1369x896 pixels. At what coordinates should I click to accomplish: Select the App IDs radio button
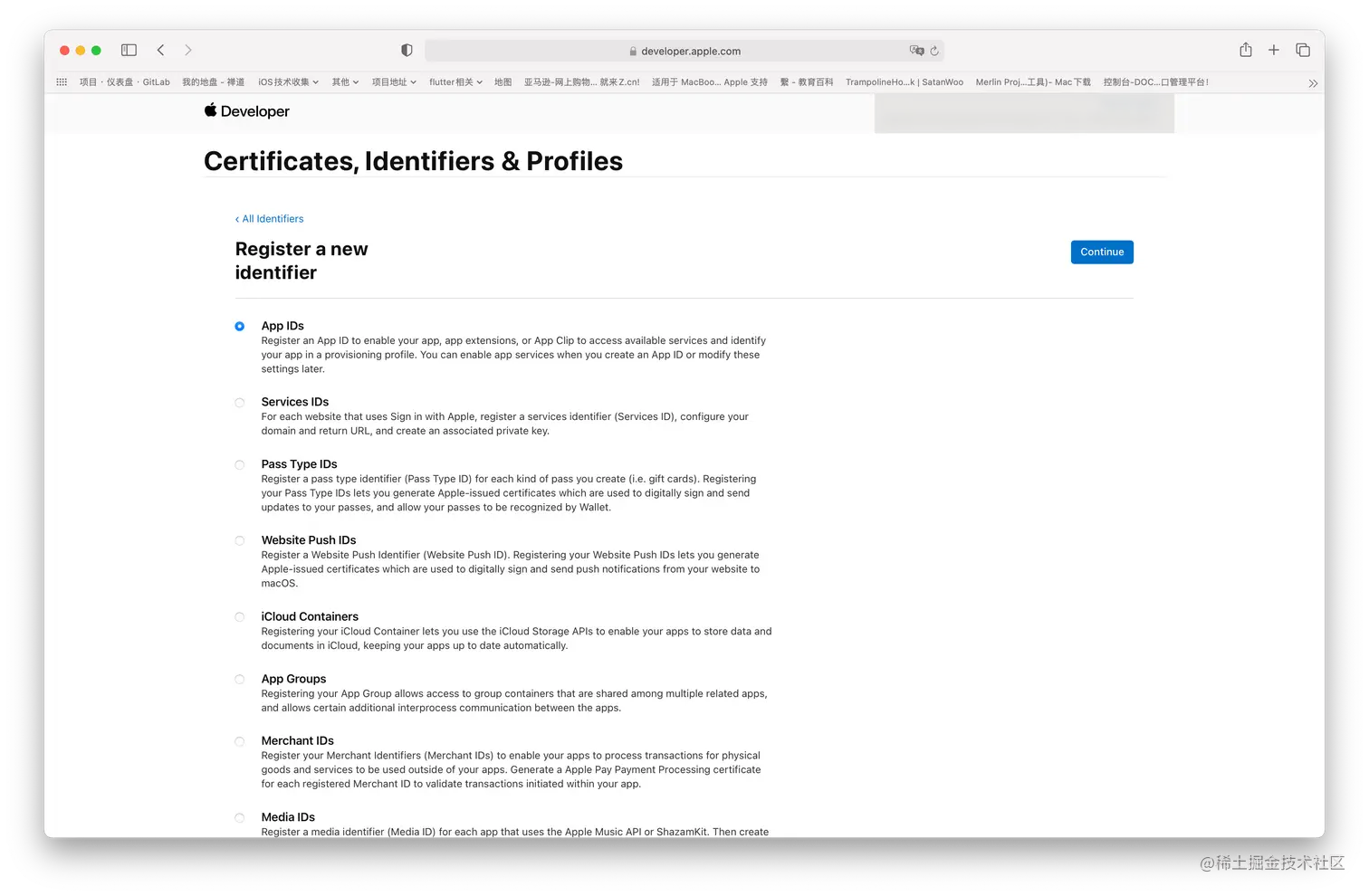(x=240, y=327)
